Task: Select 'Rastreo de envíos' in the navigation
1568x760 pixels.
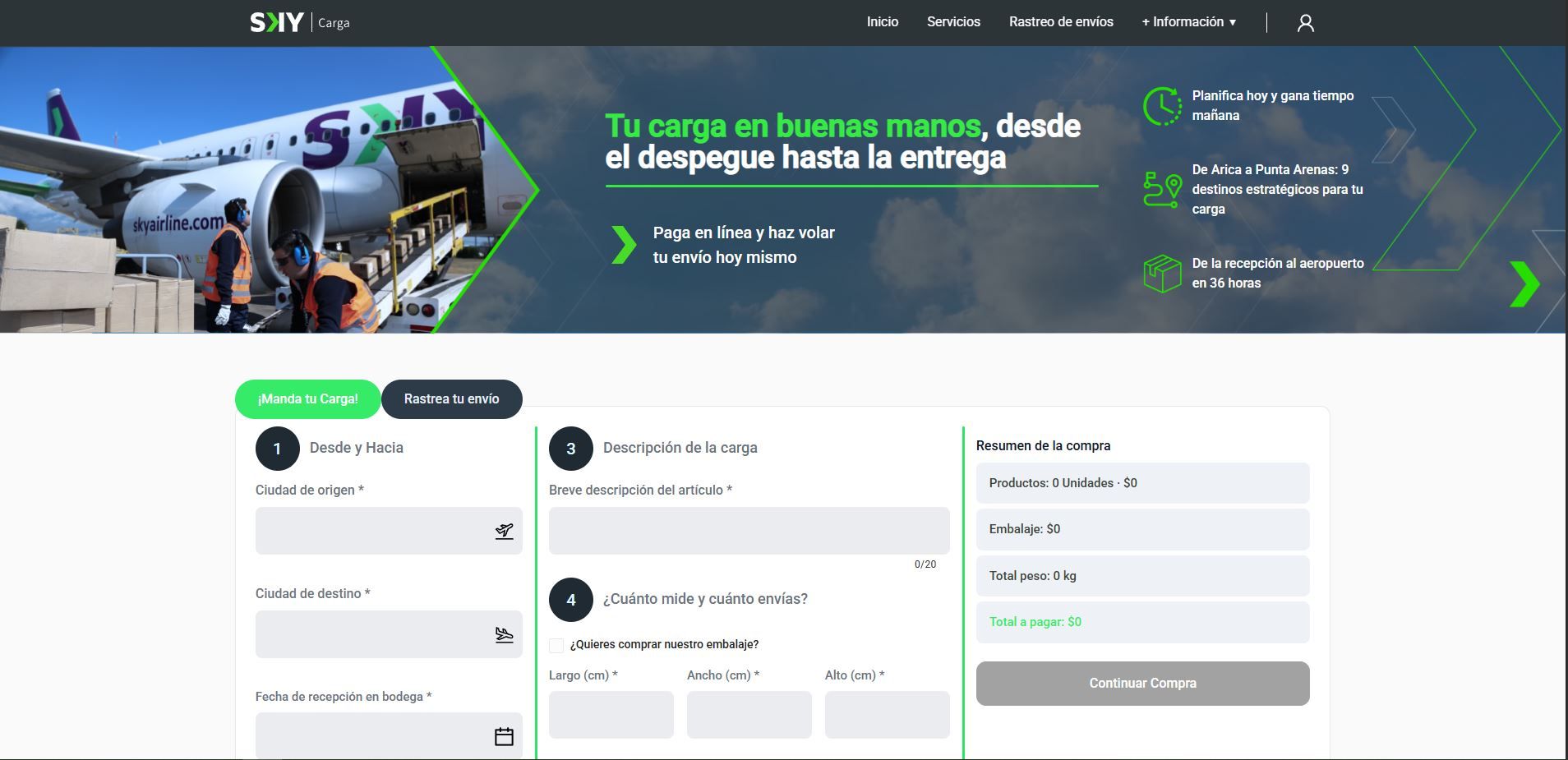Action: tap(1061, 22)
